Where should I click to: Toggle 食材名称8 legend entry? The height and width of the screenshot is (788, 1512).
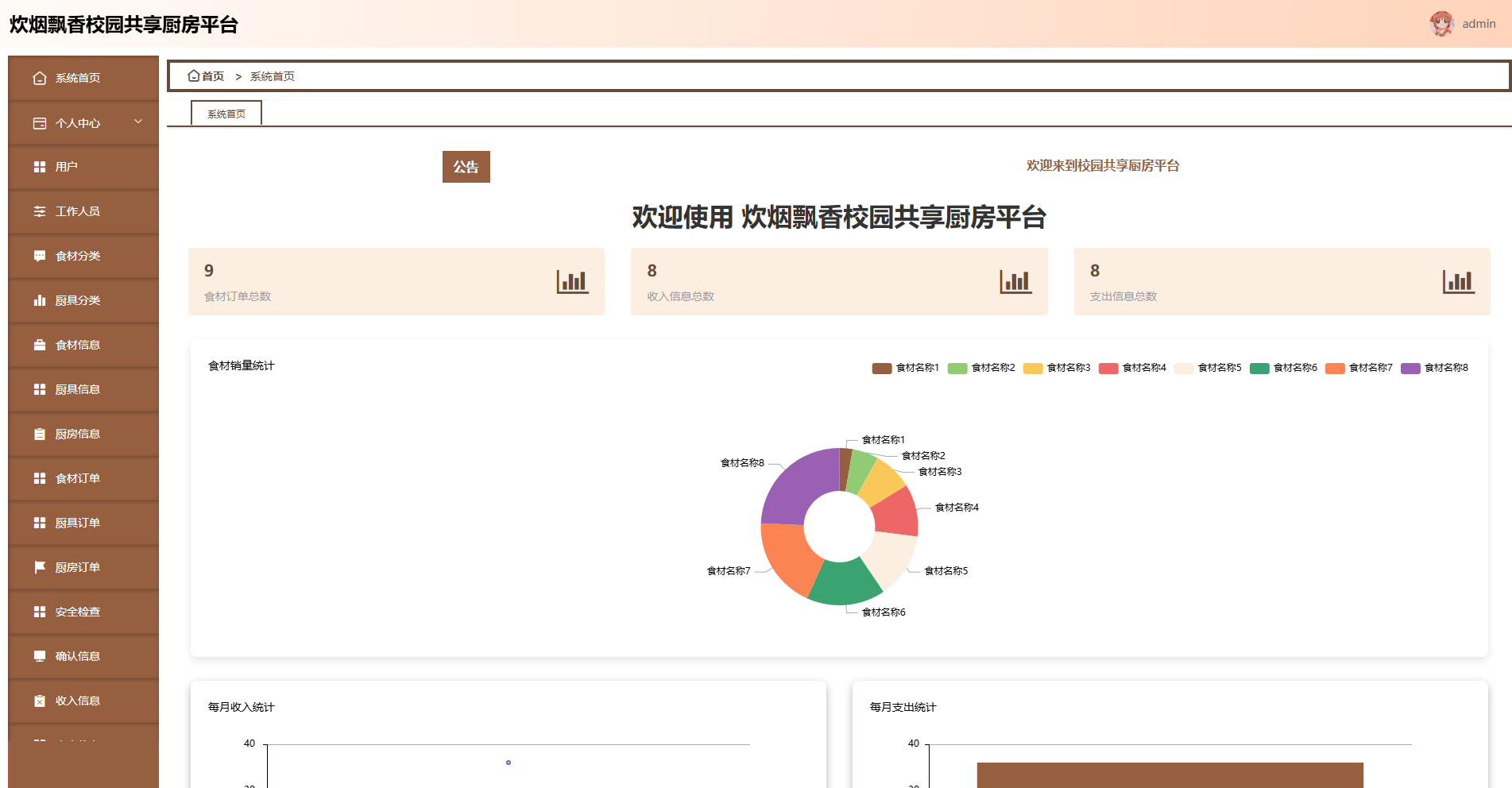[1434, 368]
